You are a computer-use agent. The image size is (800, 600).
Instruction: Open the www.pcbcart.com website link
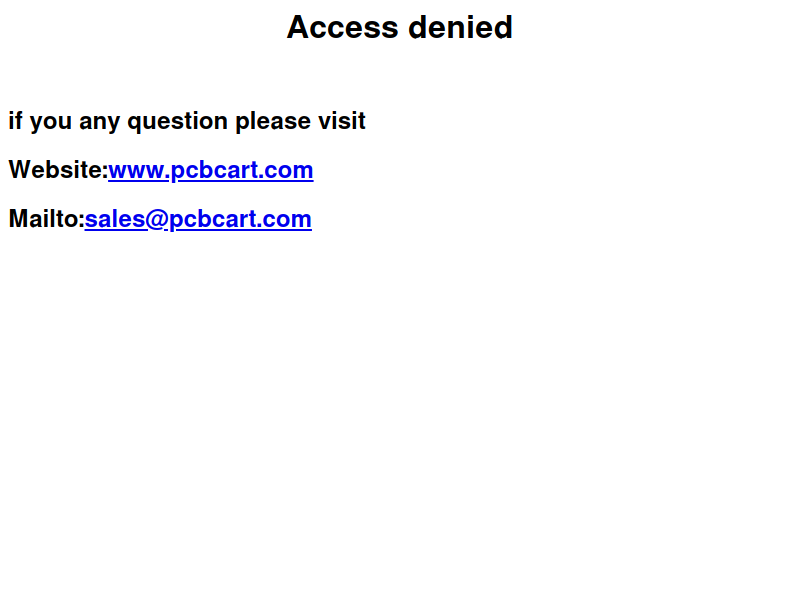tap(211, 170)
